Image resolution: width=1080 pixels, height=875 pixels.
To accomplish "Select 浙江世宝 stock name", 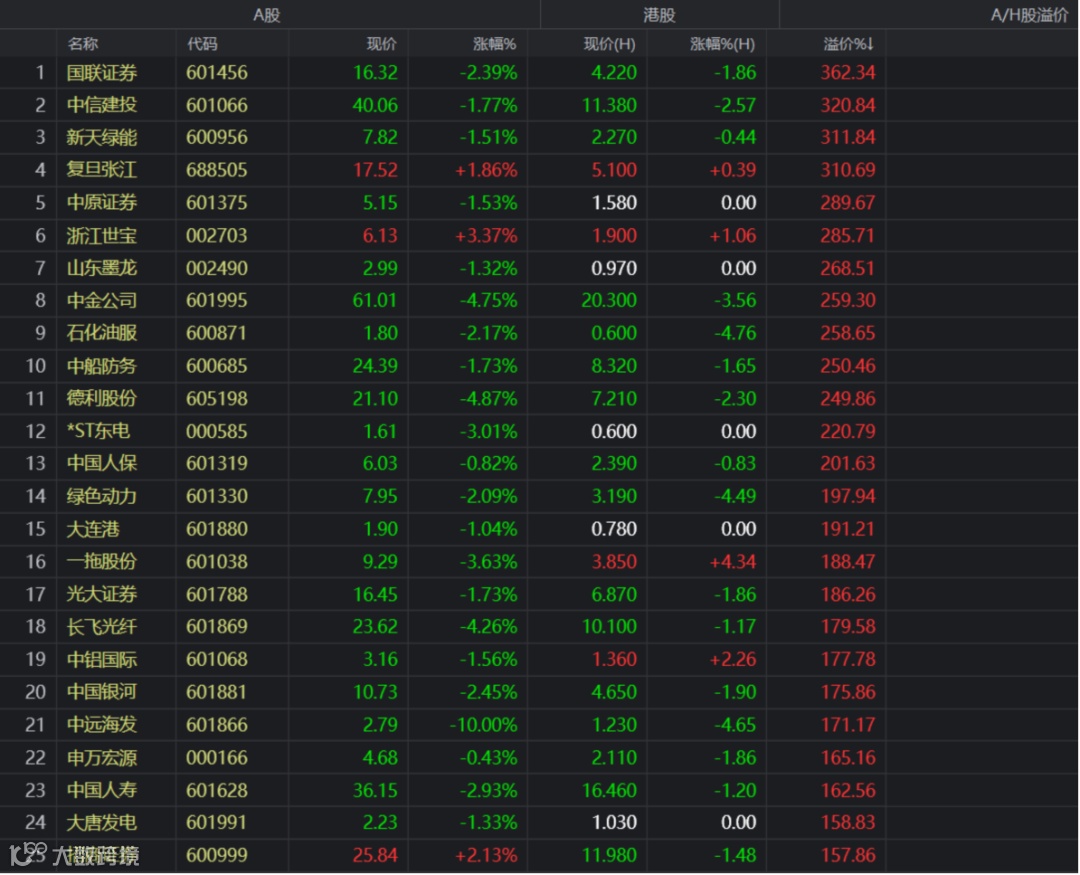I will click(101, 236).
